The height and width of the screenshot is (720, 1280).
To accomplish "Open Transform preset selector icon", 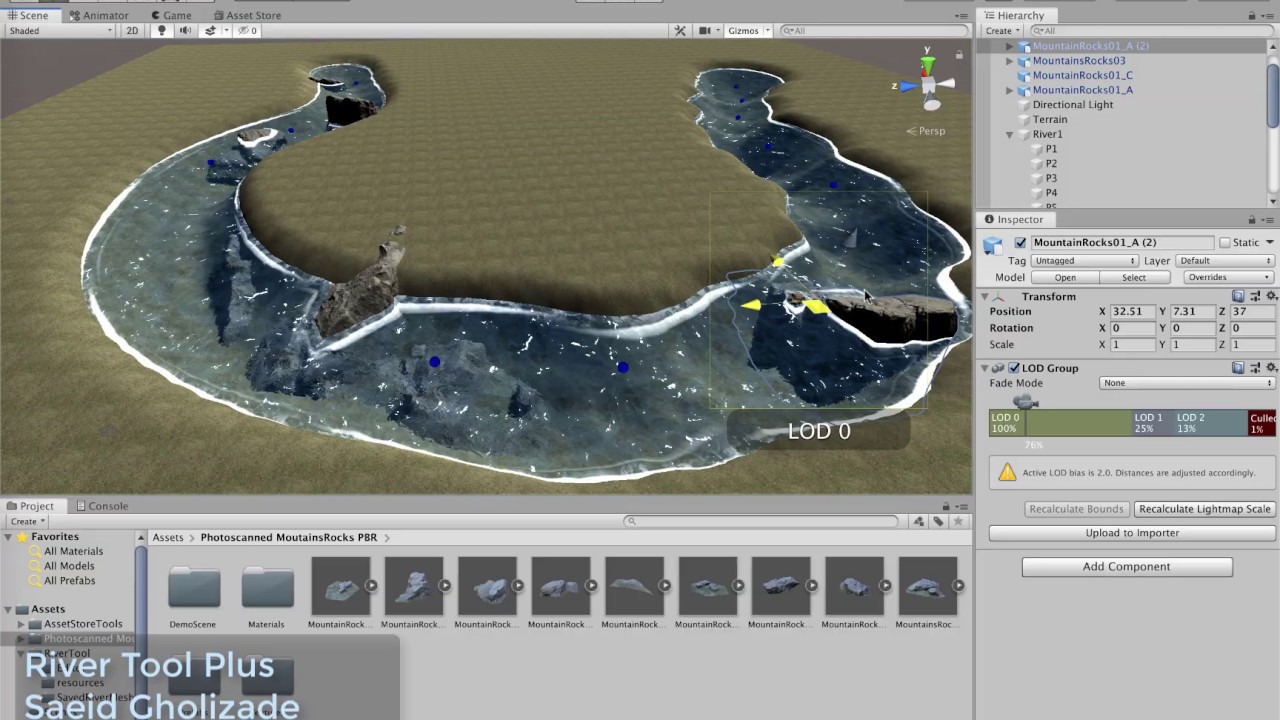I will [1254, 297].
